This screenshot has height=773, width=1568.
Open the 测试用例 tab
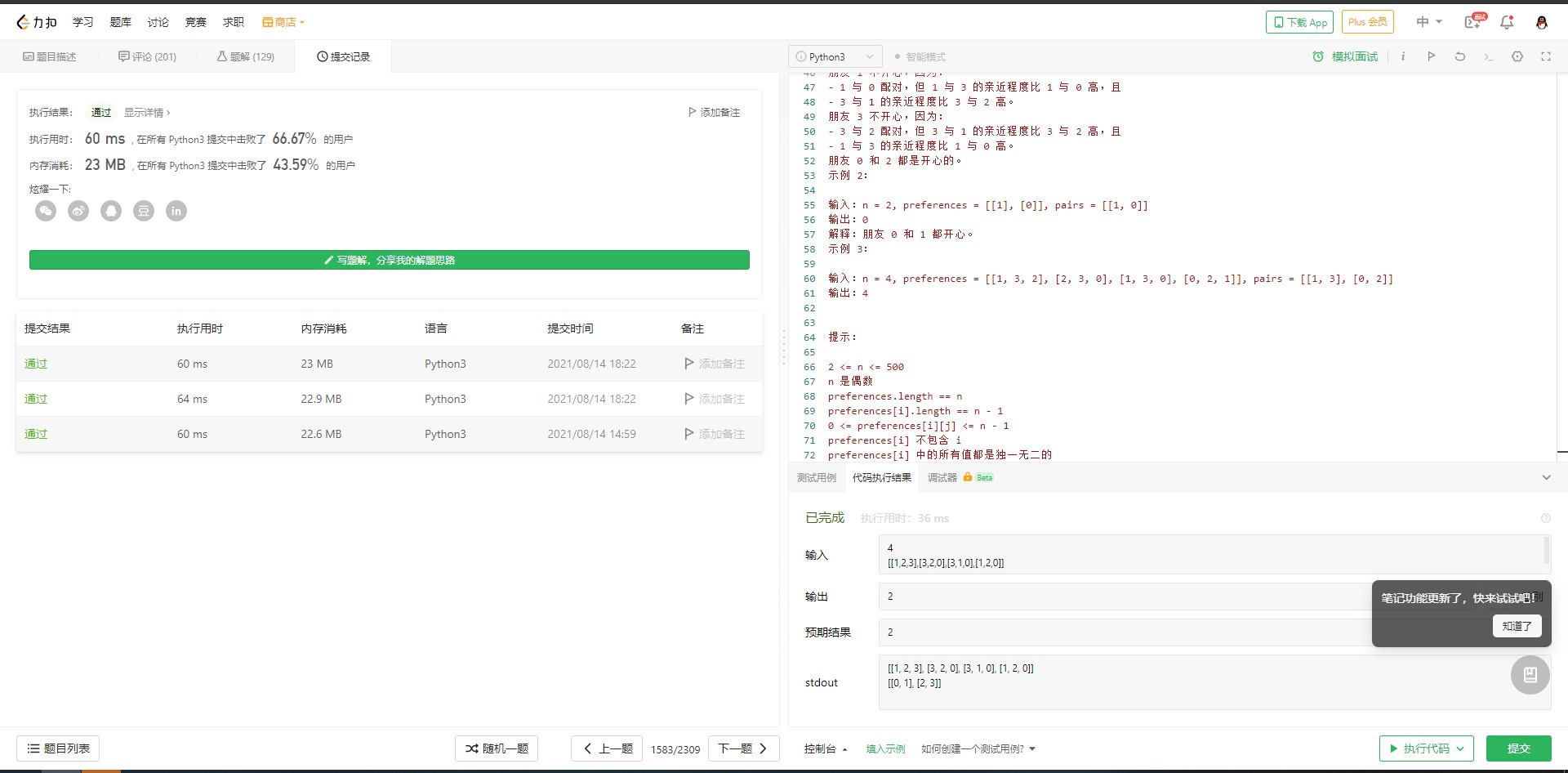click(817, 477)
